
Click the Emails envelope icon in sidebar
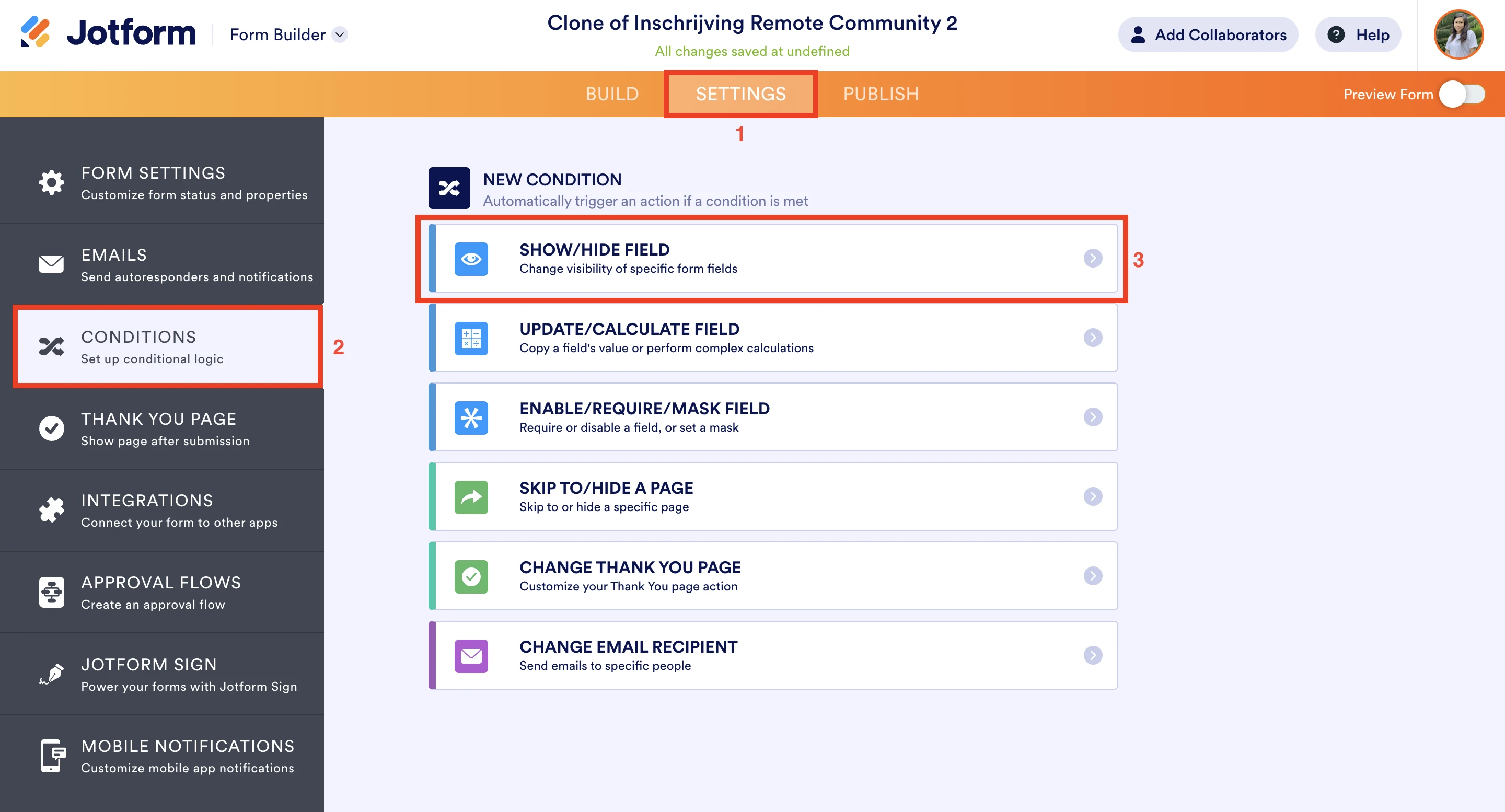(51, 264)
